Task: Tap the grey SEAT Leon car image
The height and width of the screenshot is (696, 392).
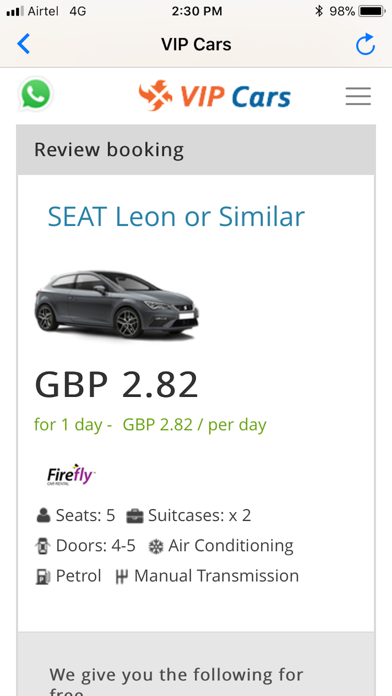Action: point(116,304)
